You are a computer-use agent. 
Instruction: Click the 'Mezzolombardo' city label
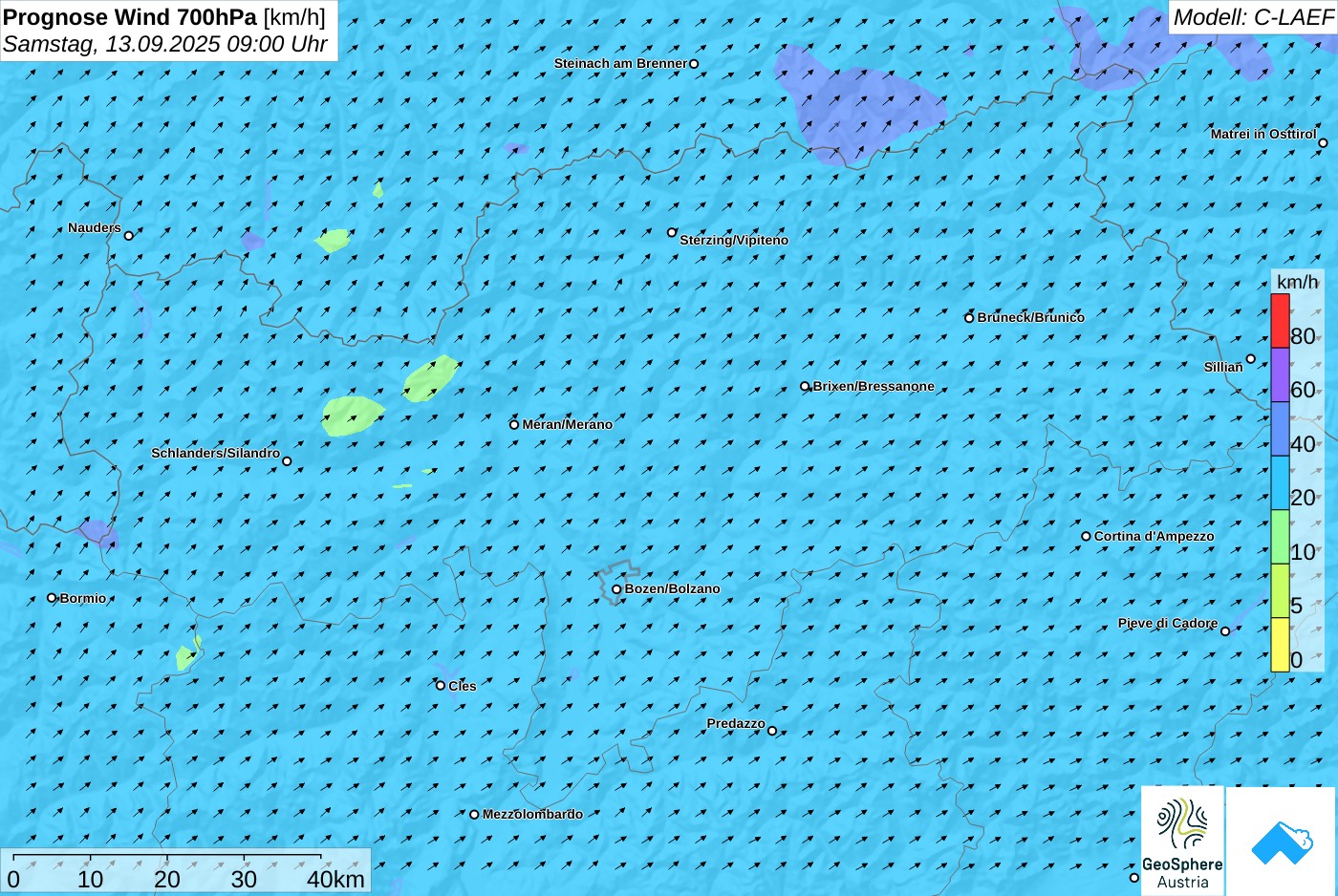(x=532, y=815)
